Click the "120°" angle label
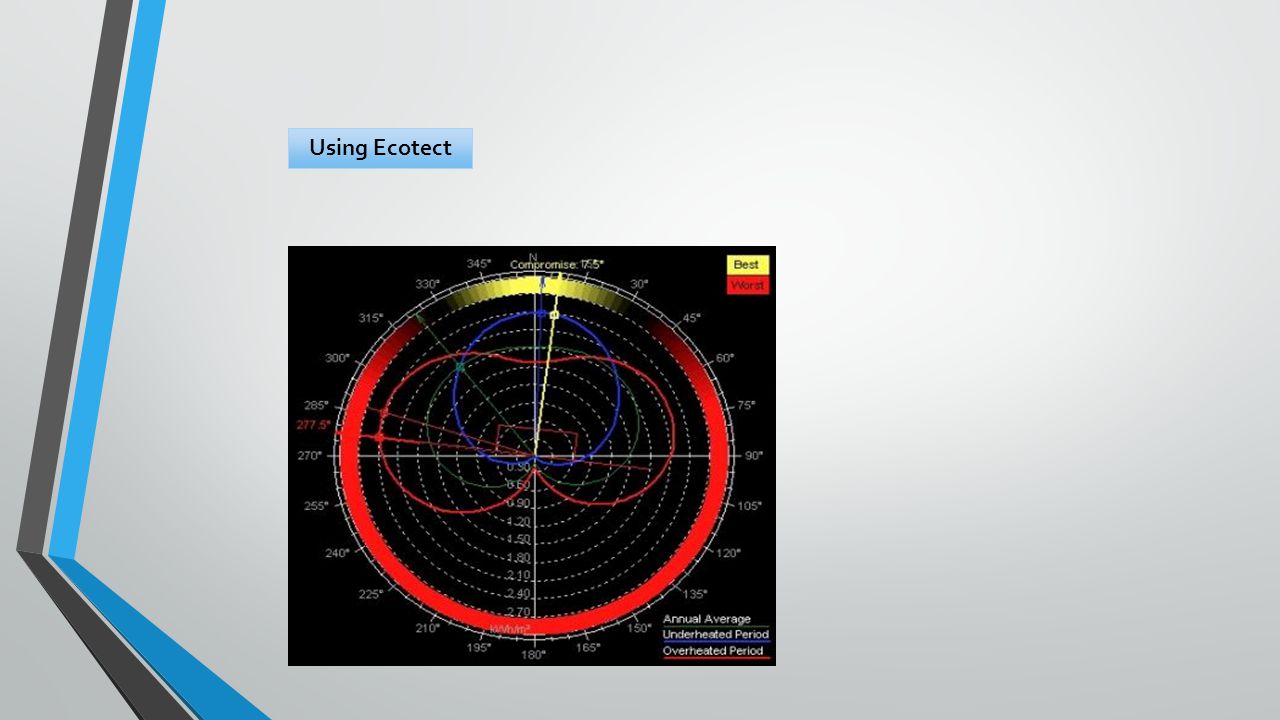 728,553
